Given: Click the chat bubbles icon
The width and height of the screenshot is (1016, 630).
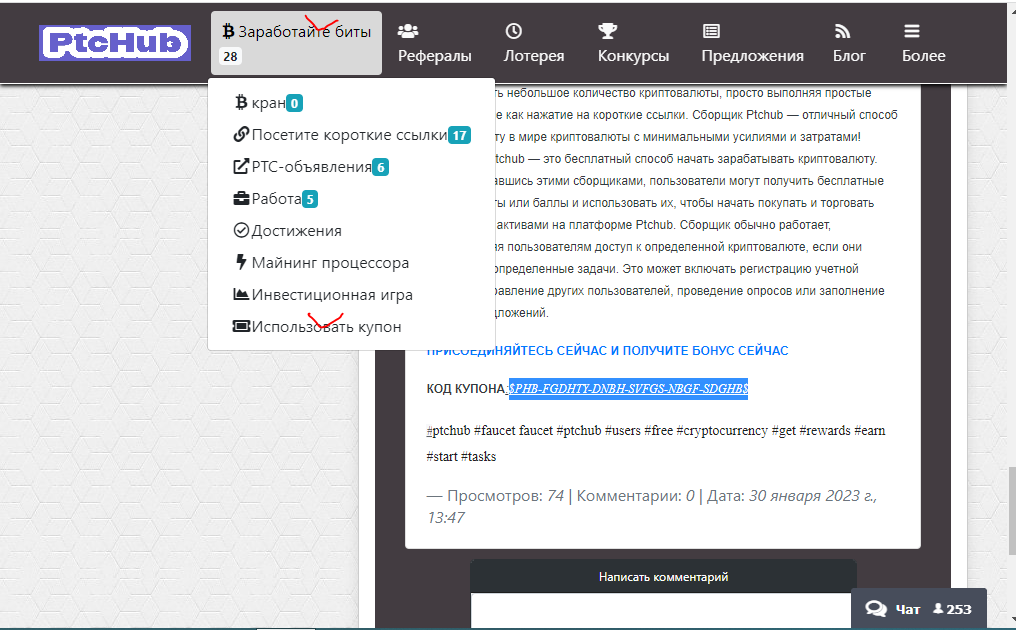Looking at the screenshot, I should click(876, 609).
